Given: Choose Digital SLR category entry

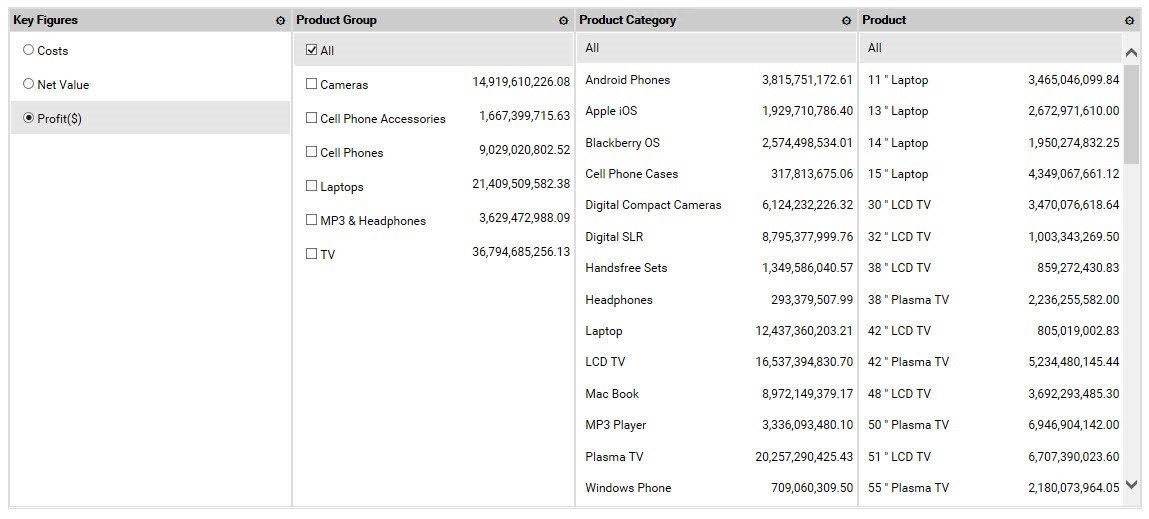Looking at the screenshot, I should click(x=614, y=237).
